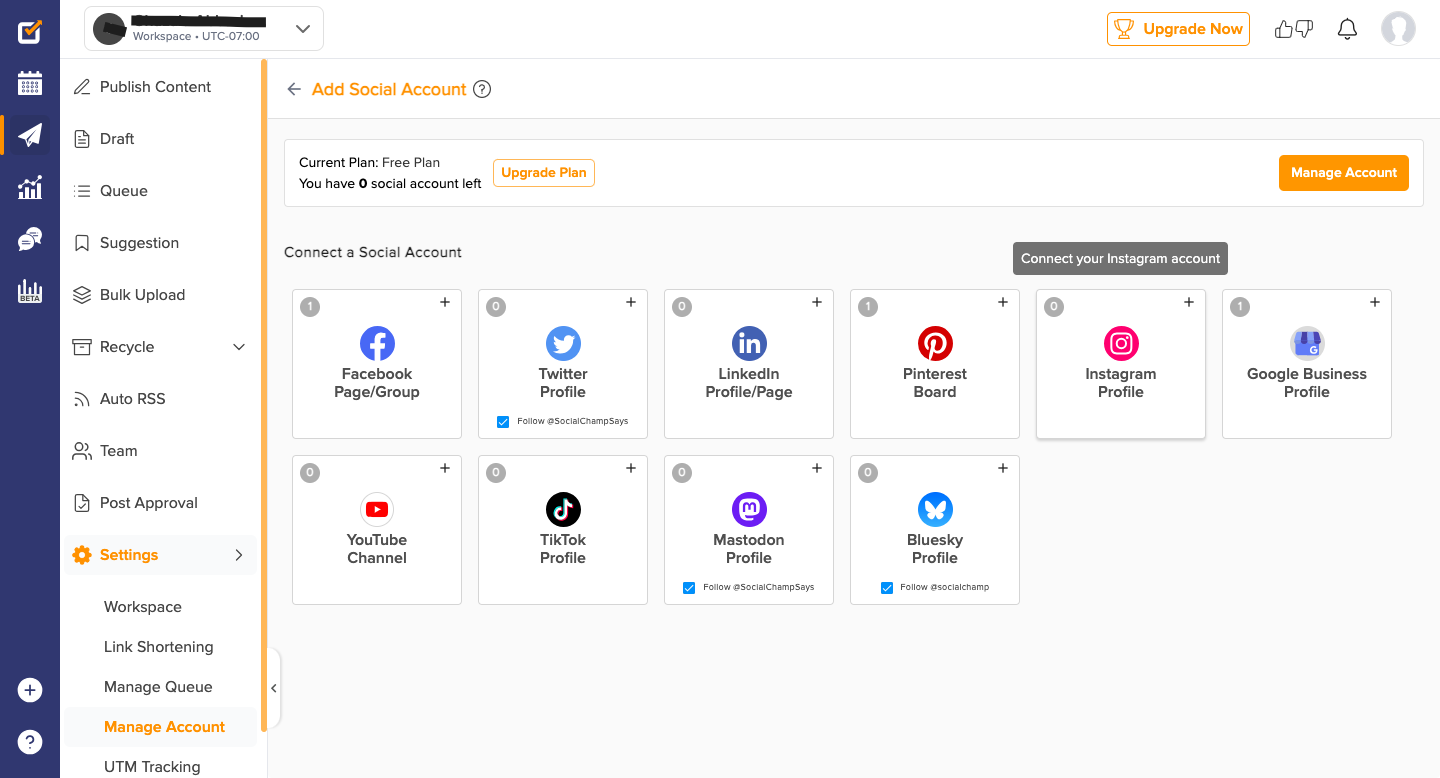Click the plus on the YouTube Channel card
The height and width of the screenshot is (778, 1440).
point(445,468)
